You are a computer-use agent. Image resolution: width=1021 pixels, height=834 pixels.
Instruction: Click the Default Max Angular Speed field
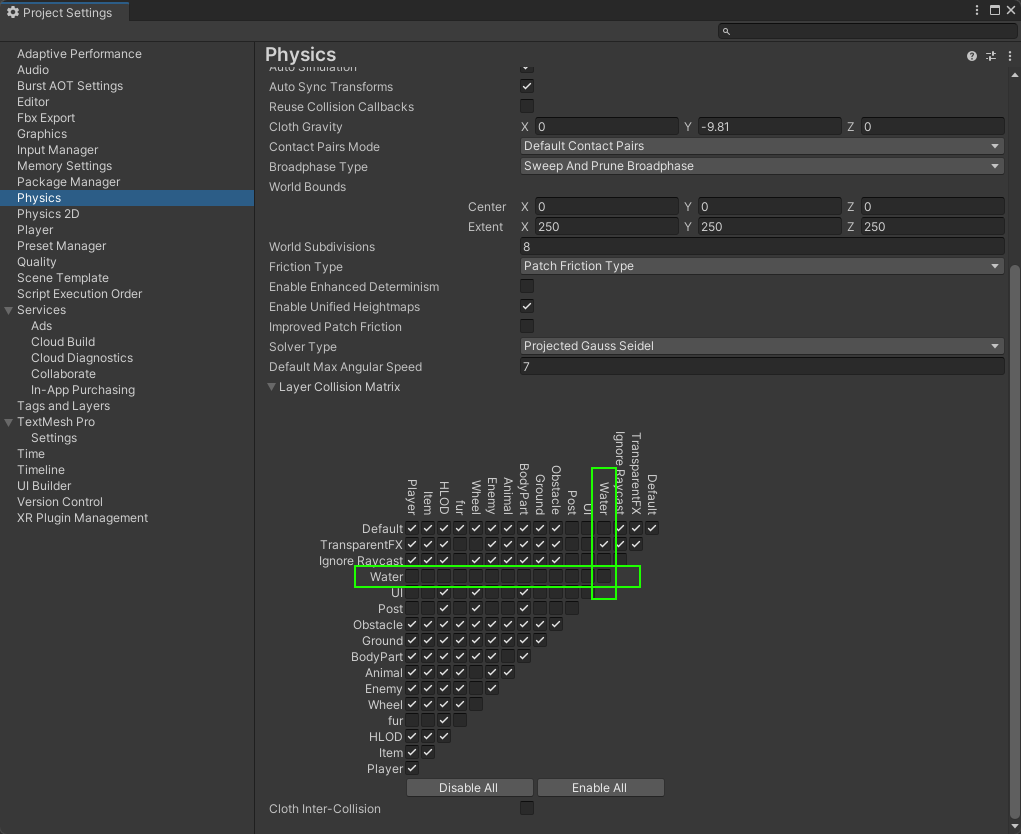tap(762, 367)
